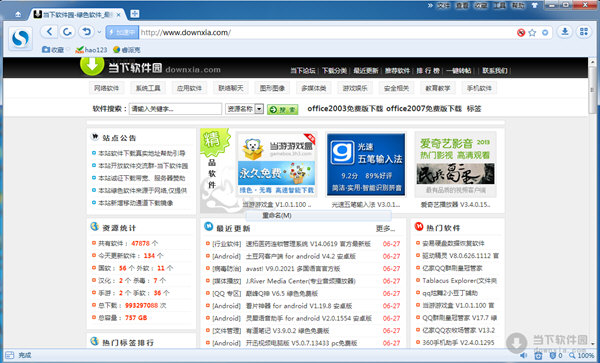Open office2003免费版下载 link
The width and height of the screenshot is (600, 363).
[345, 109]
